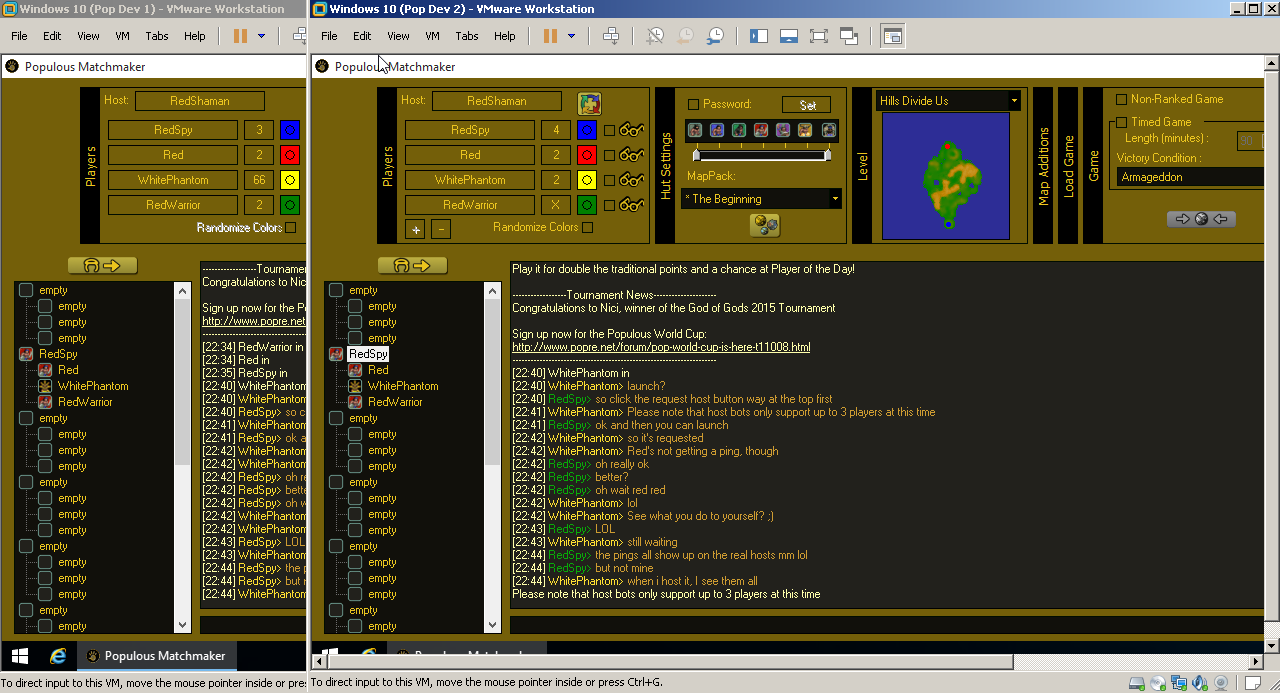Open the VMware snapshot manager clock-wrench icon
The height and width of the screenshot is (693, 1280).
(716, 36)
